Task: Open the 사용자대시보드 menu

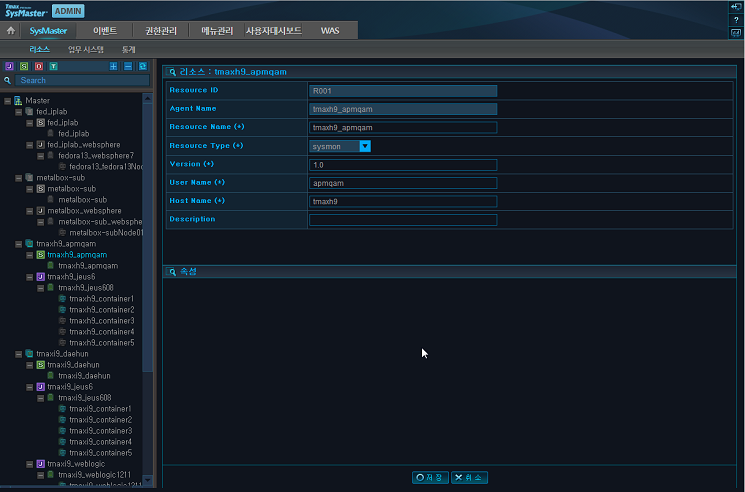Action: point(273,31)
